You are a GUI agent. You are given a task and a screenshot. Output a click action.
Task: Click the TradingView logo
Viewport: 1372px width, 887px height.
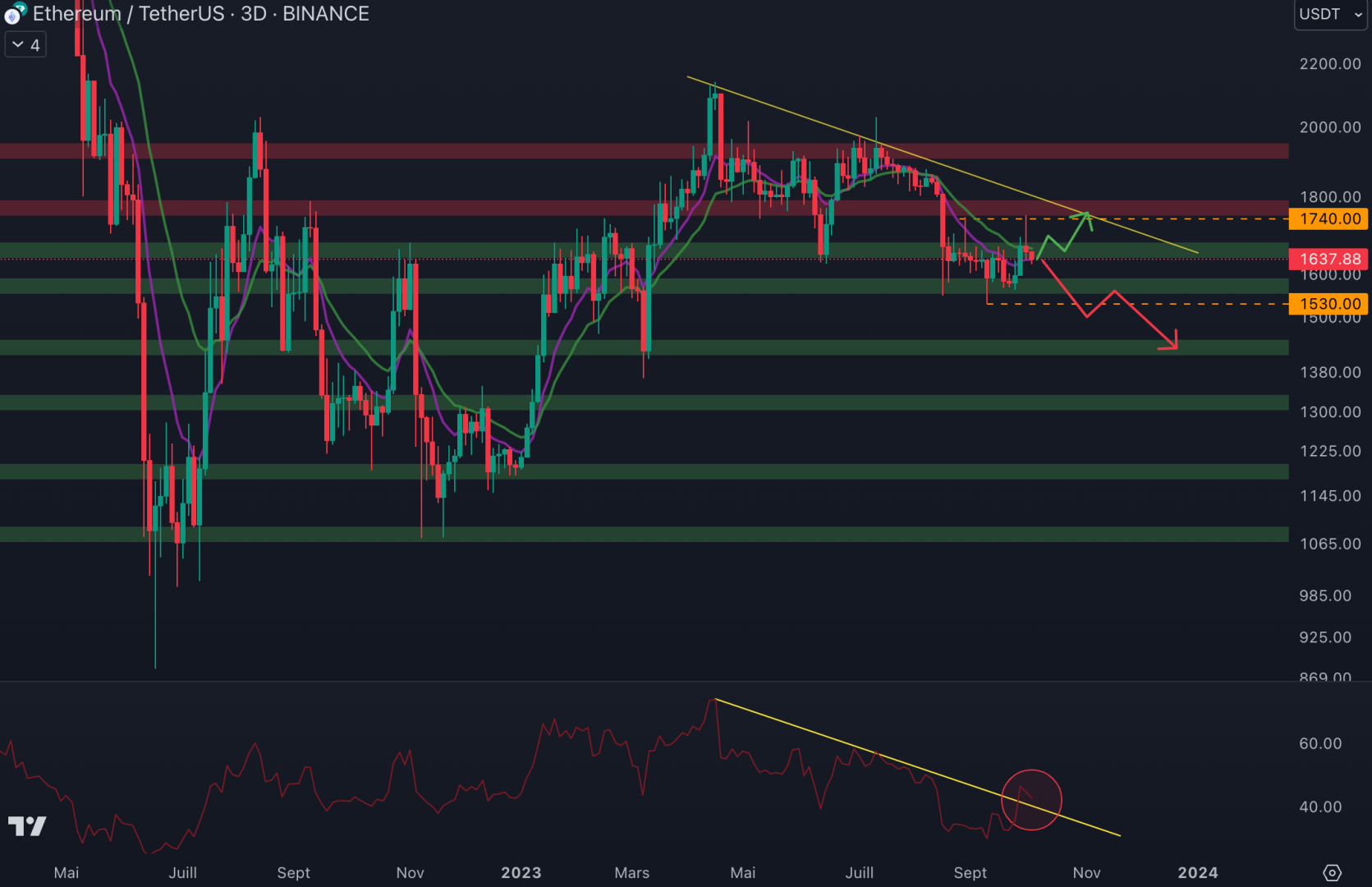click(27, 826)
